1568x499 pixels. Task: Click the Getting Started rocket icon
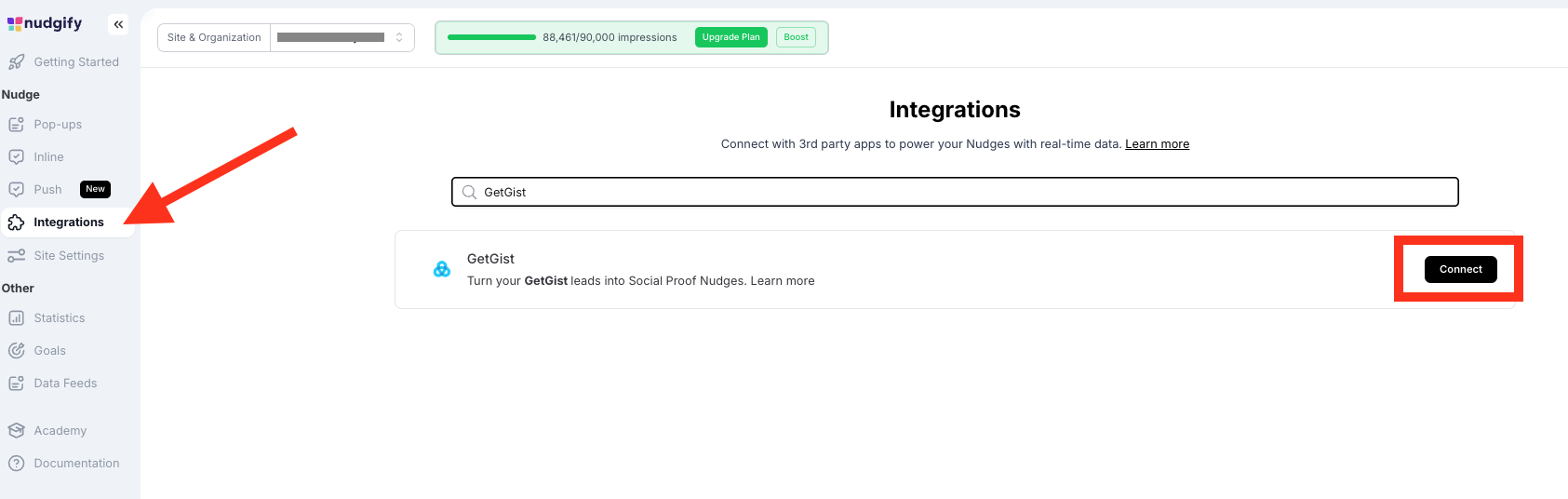pyautogui.click(x=16, y=62)
